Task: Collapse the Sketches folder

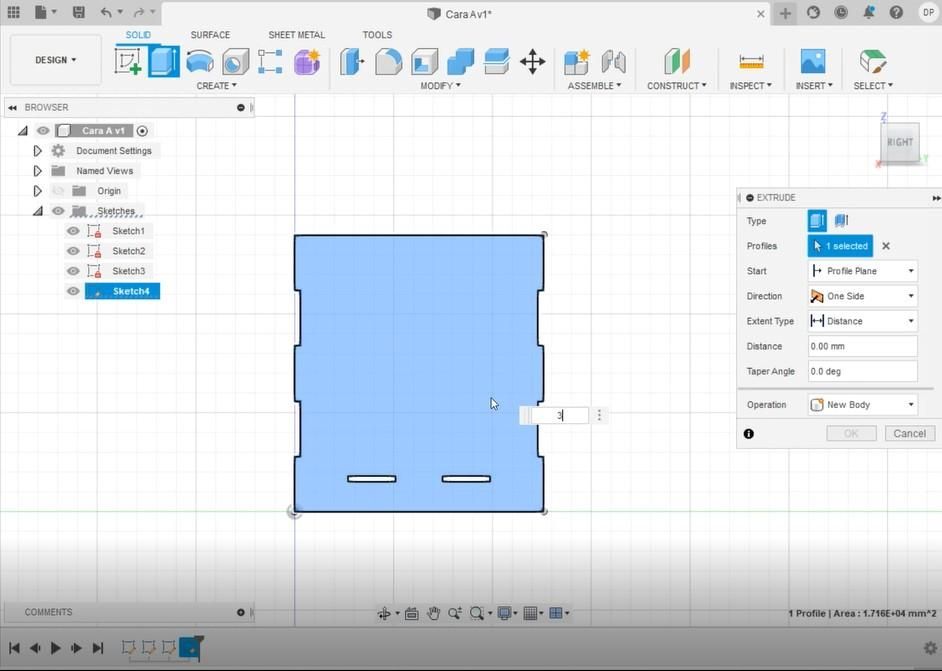Action: pyautogui.click(x=38, y=211)
